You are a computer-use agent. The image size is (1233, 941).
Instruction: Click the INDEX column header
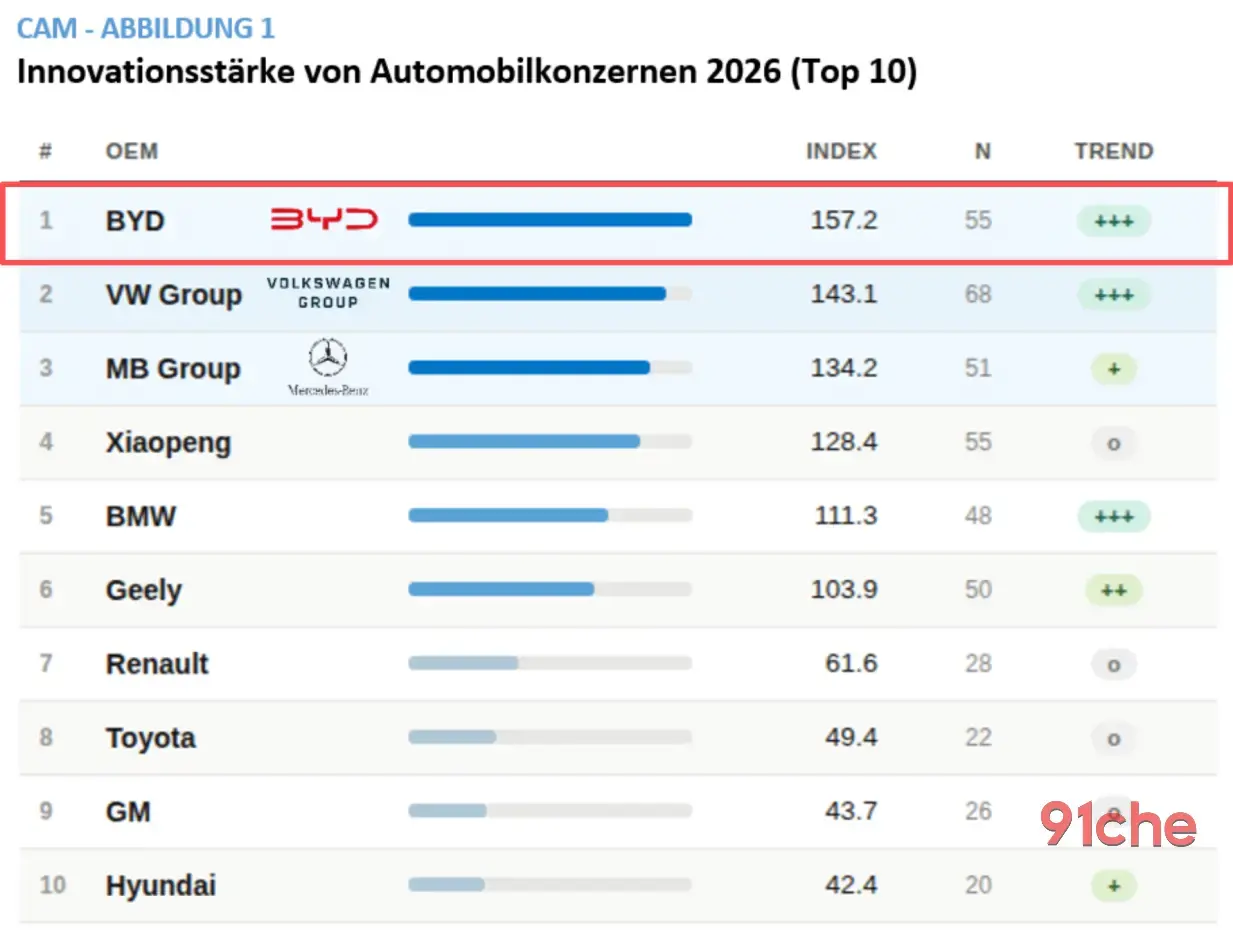click(x=841, y=152)
